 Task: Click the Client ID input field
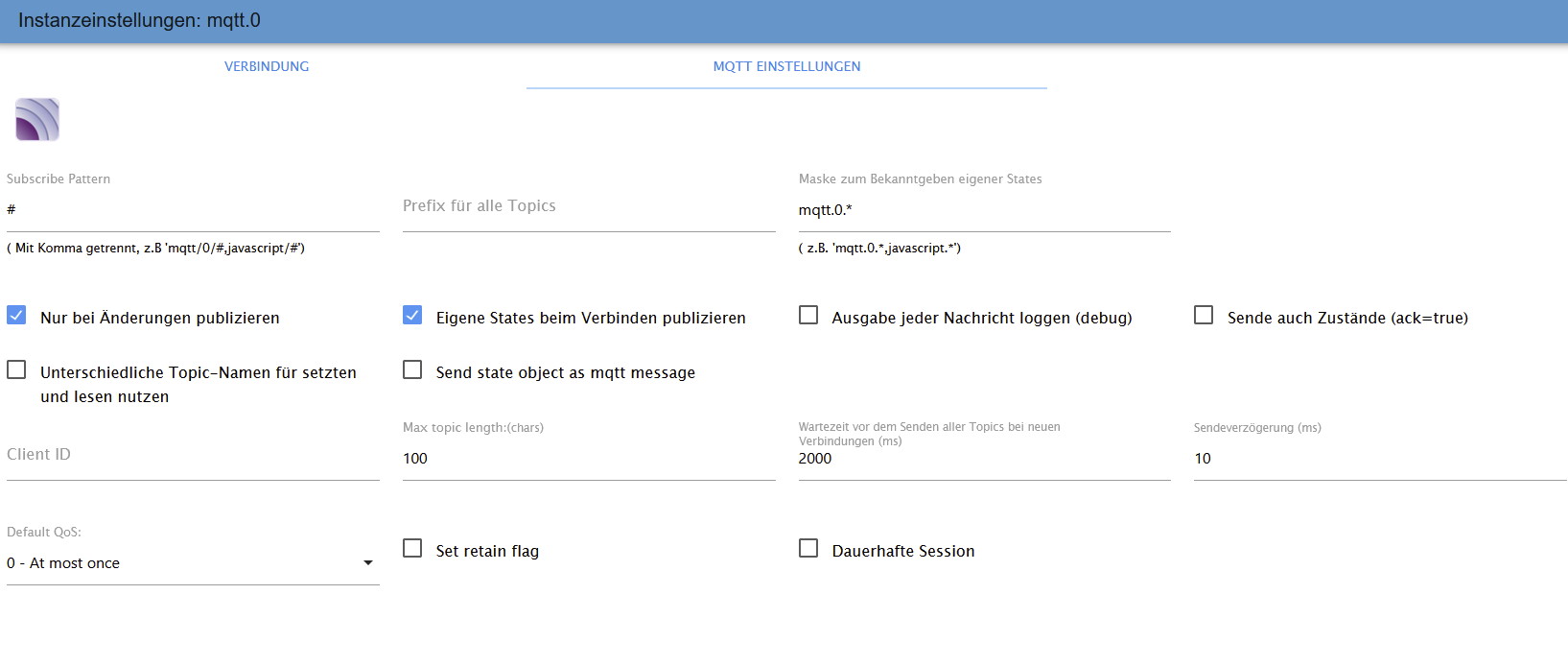pyautogui.click(x=193, y=459)
